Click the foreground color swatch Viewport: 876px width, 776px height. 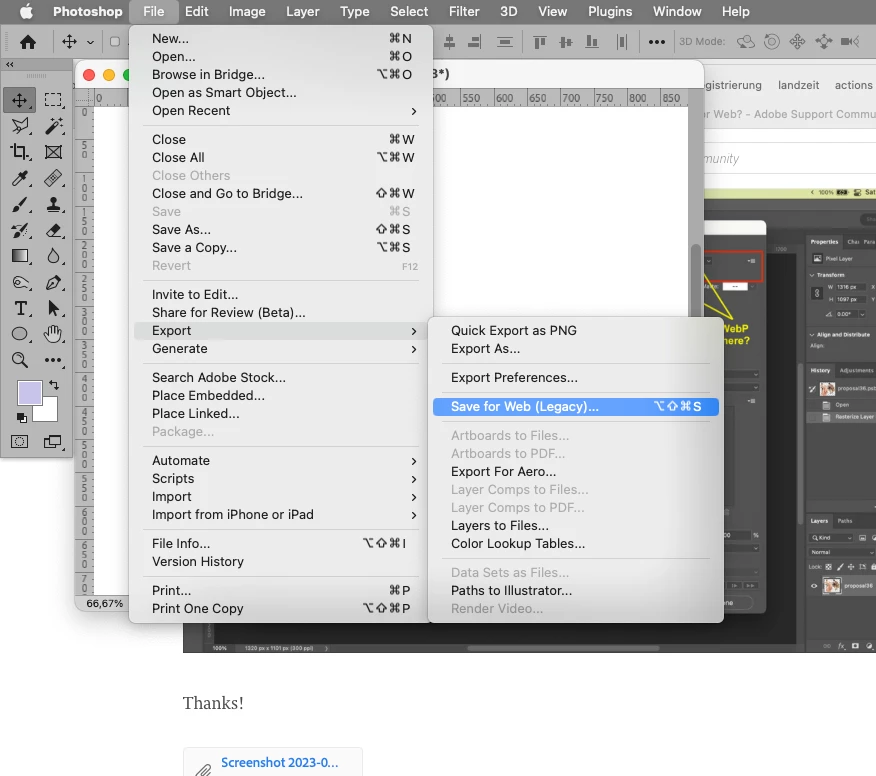[28, 392]
